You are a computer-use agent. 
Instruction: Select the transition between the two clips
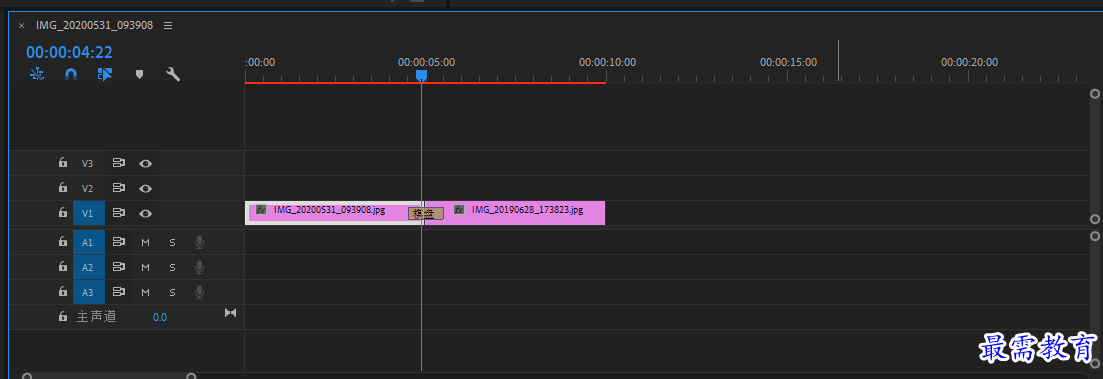coord(426,214)
